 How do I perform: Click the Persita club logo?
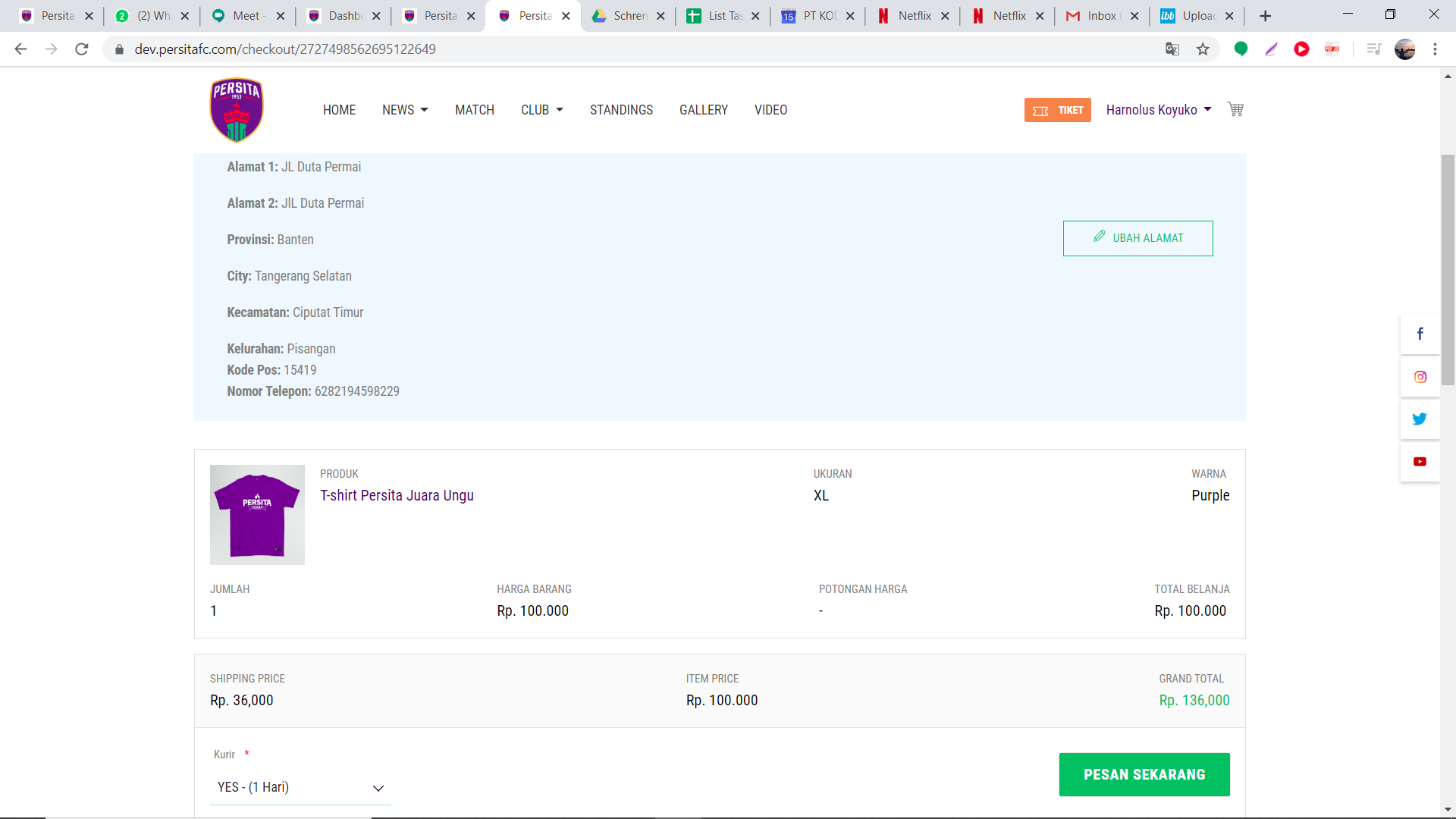point(237,110)
